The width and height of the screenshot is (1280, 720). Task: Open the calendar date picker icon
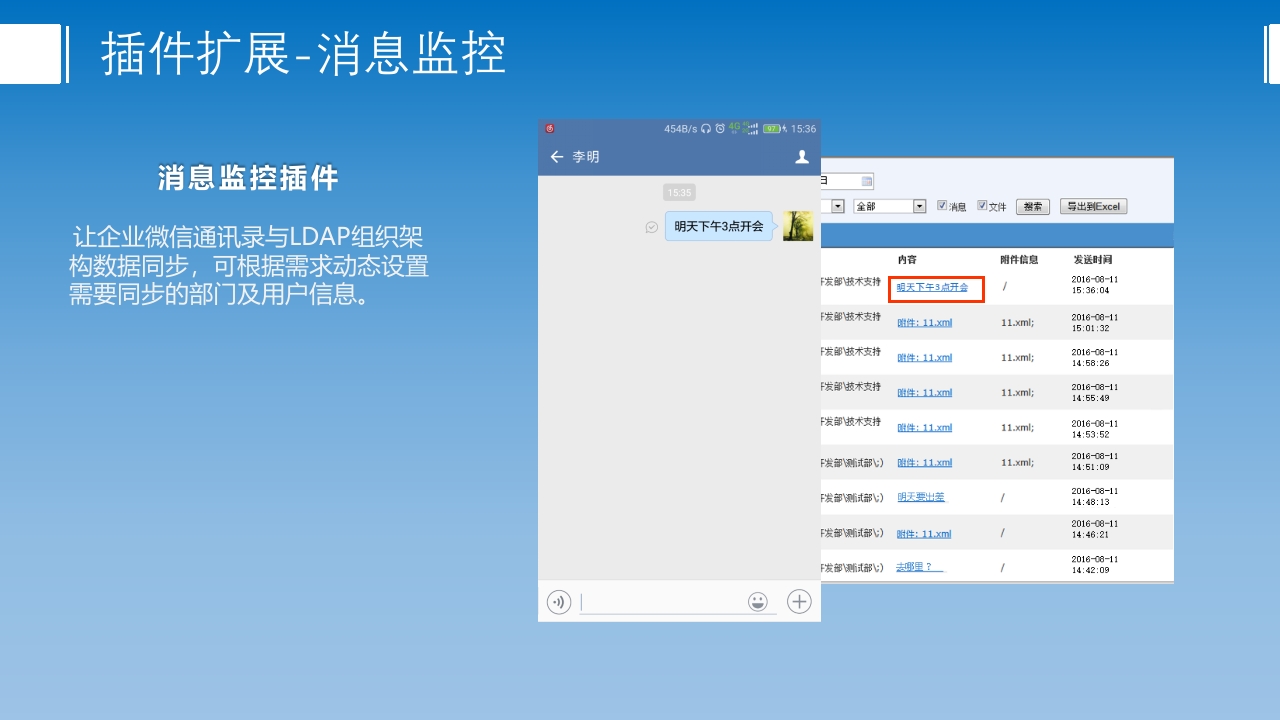click(x=866, y=182)
